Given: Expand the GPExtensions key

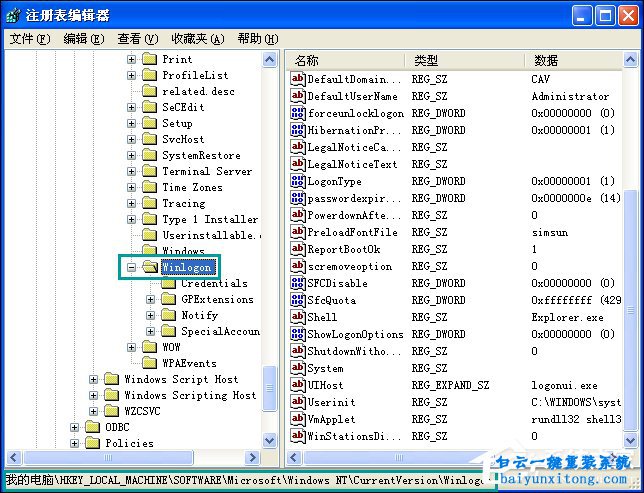Looking at the screenshot, I should [150, 299].
